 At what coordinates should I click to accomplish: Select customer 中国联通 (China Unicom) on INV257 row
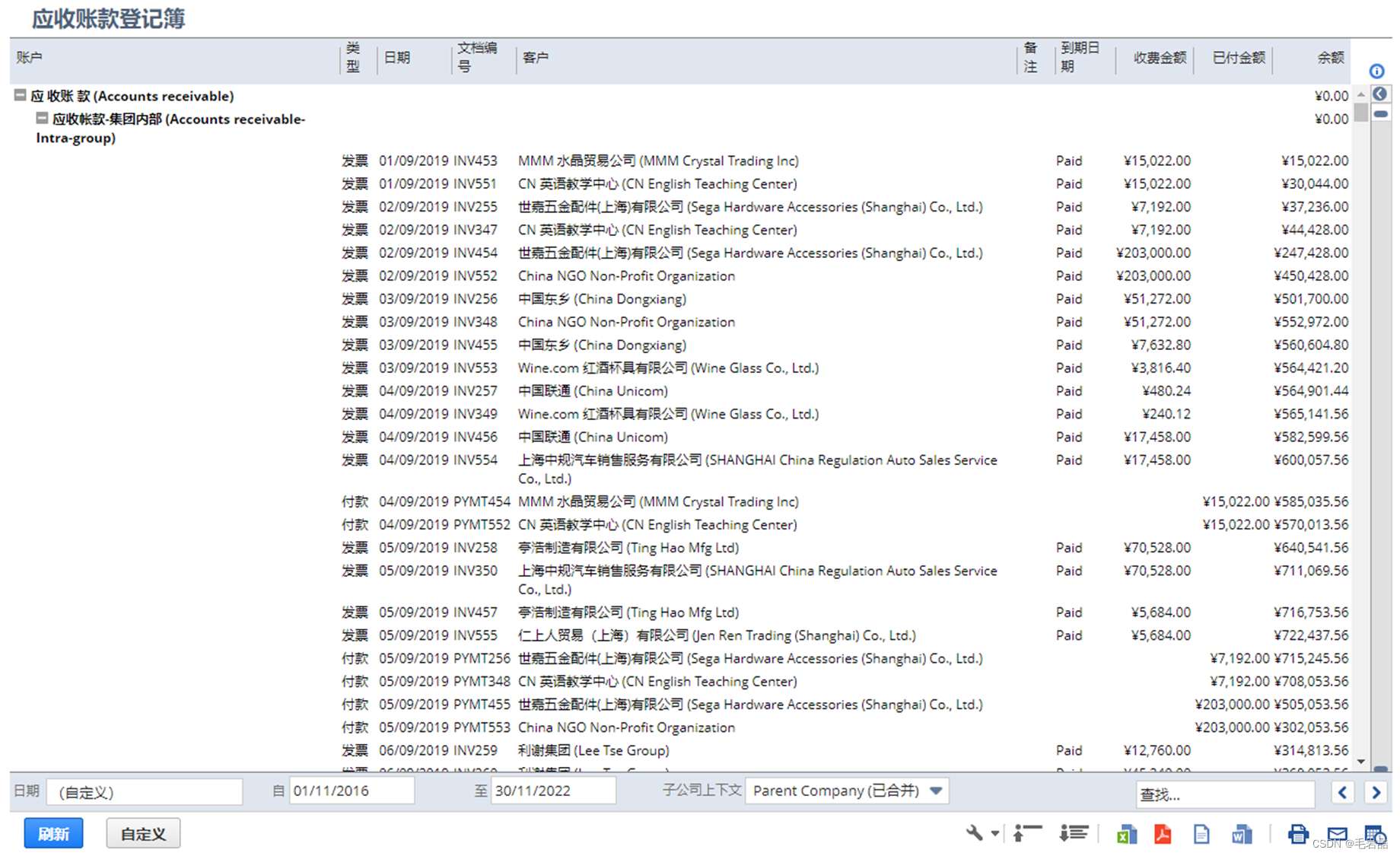click(x=593, y=390)
